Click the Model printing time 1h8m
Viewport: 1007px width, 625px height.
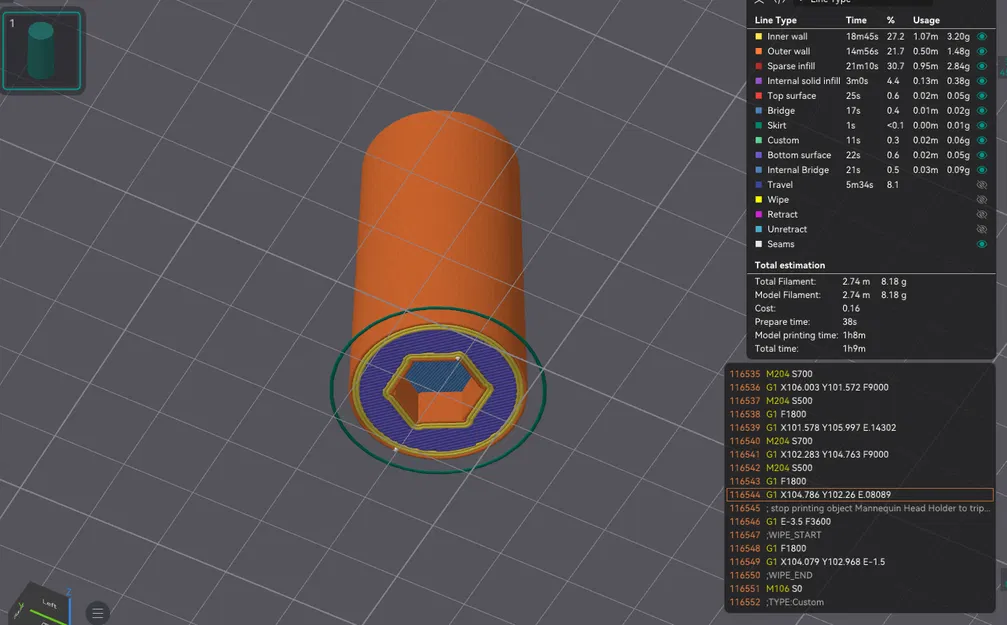coord(854,335)
